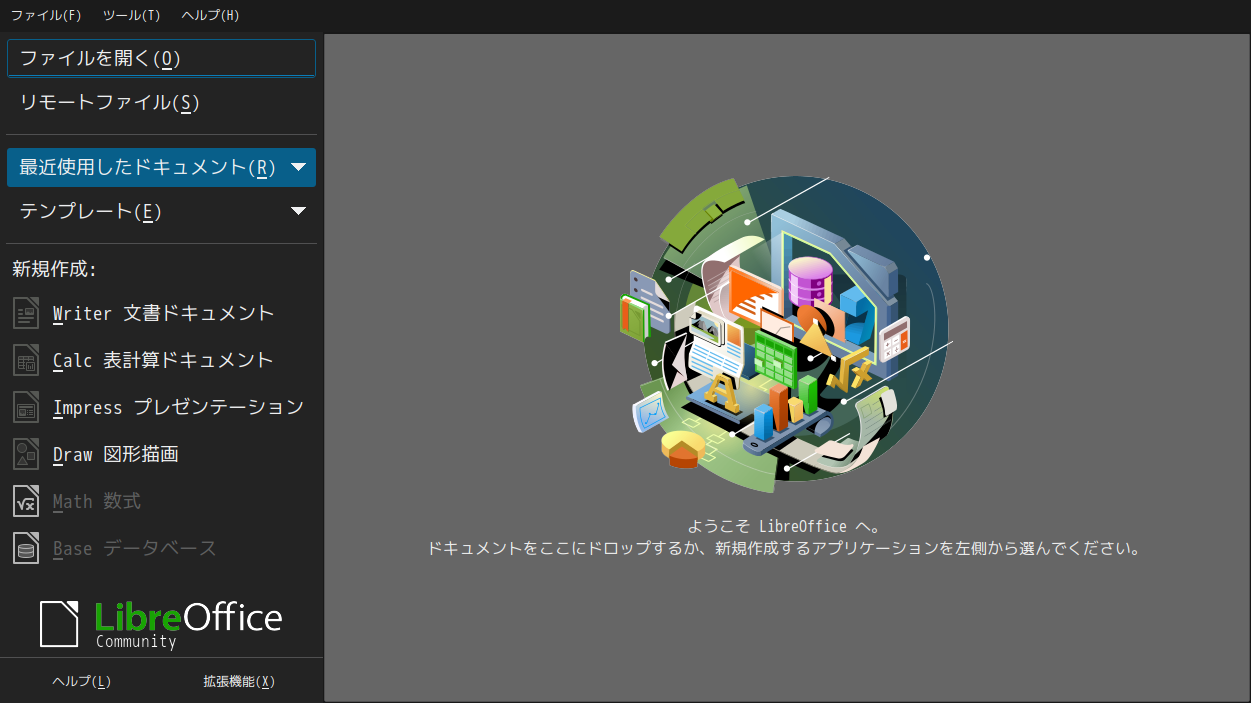This screenshot has width=1251, height=703.
Task: Expand the 最近使用したドキュメント dropdown arrow
Action: pos(298,167)
